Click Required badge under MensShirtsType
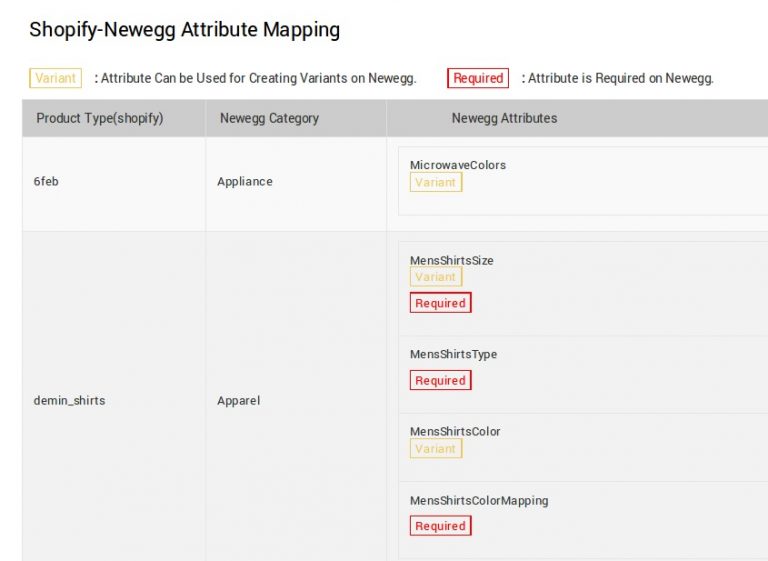Screen dimensions: 768x561 point(440,380)
